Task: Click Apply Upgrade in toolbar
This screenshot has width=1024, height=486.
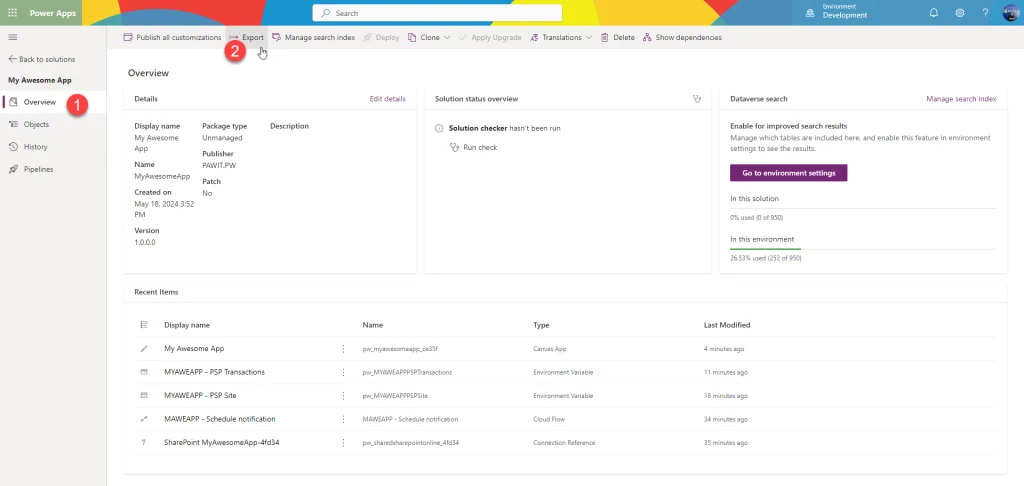Action: [x=490, y=38]
